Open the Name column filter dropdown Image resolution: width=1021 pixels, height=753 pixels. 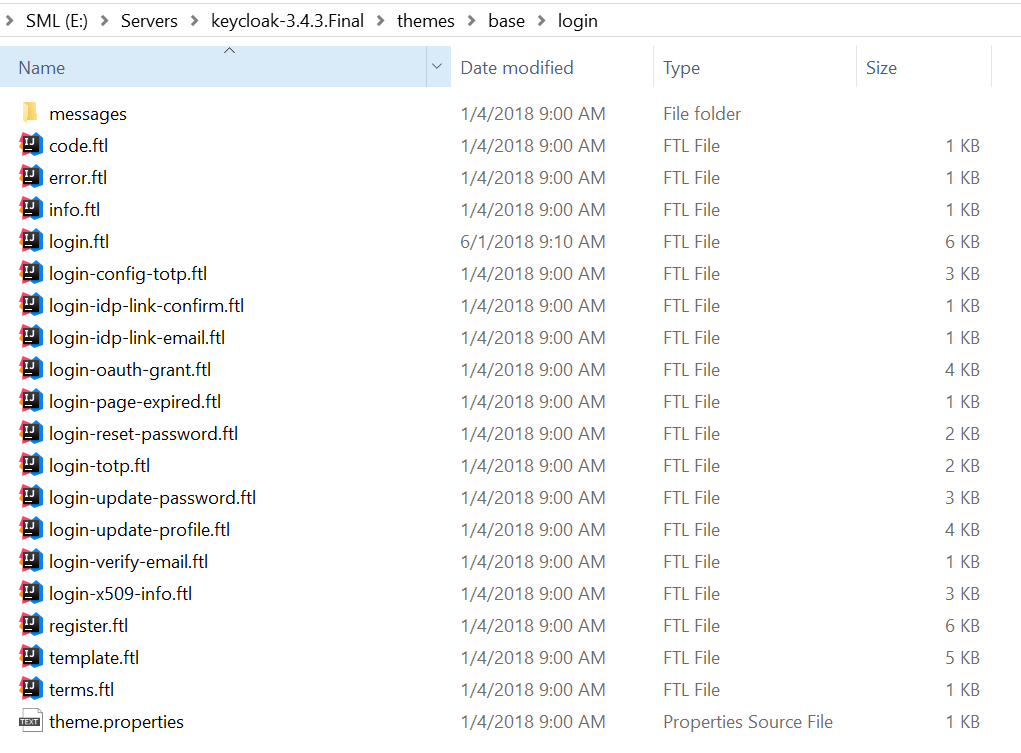click(x=438, y=66)
